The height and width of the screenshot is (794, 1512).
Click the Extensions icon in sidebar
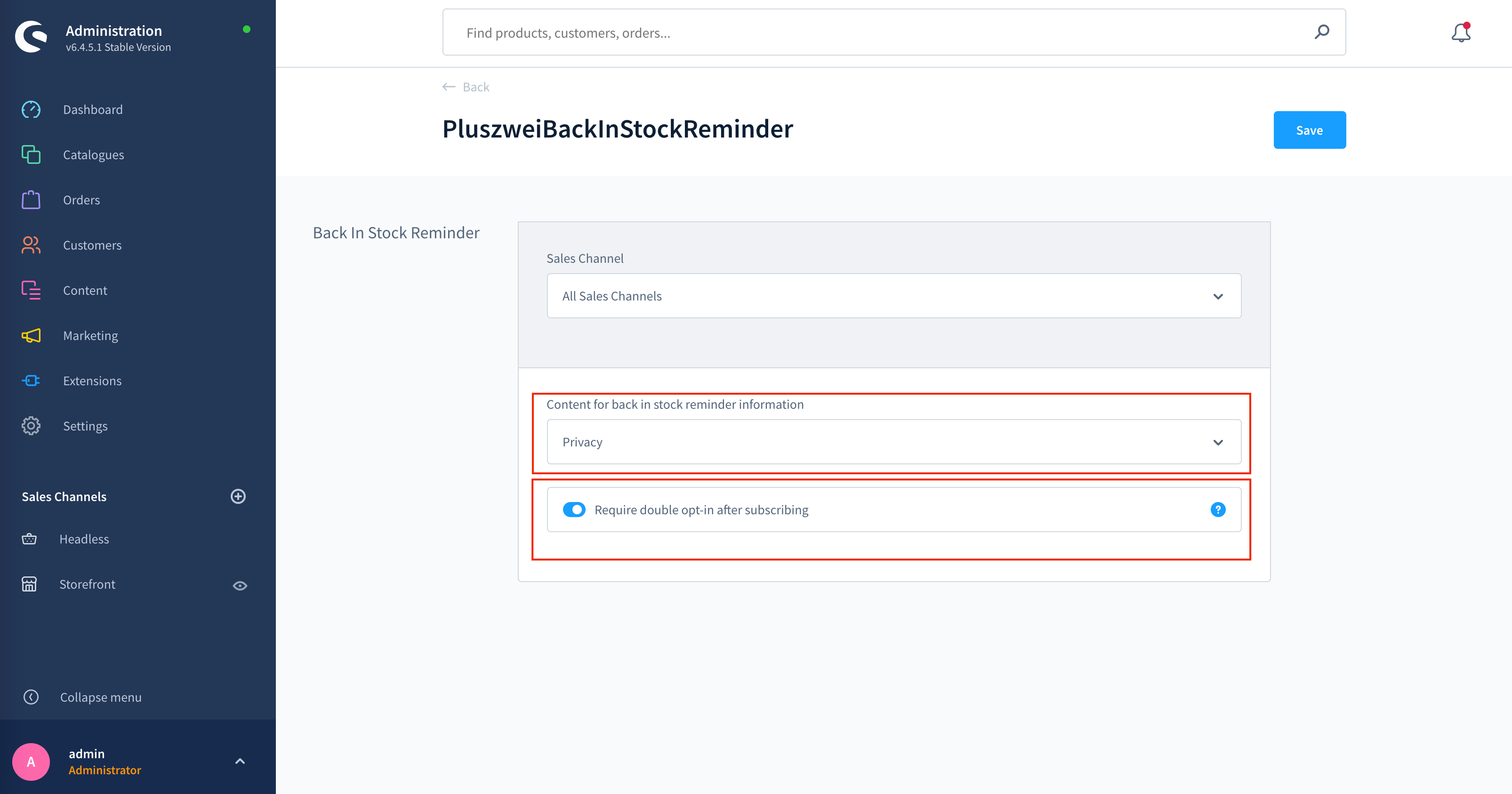pyautogui.click(x=31, y=380)
